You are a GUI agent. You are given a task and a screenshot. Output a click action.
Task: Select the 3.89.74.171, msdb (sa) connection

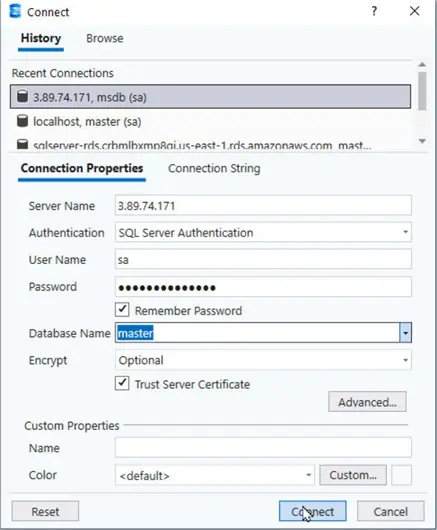(211, 97)
